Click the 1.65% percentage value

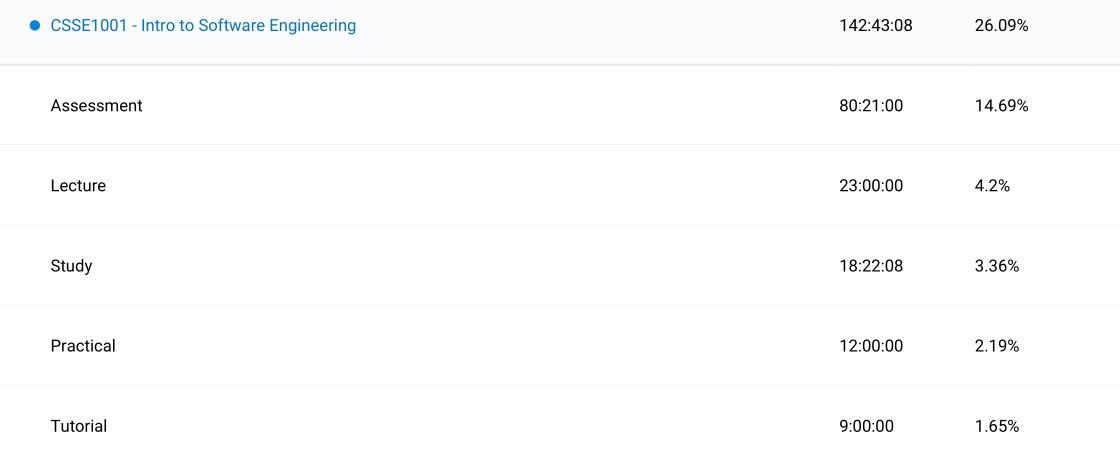(997, 426)
